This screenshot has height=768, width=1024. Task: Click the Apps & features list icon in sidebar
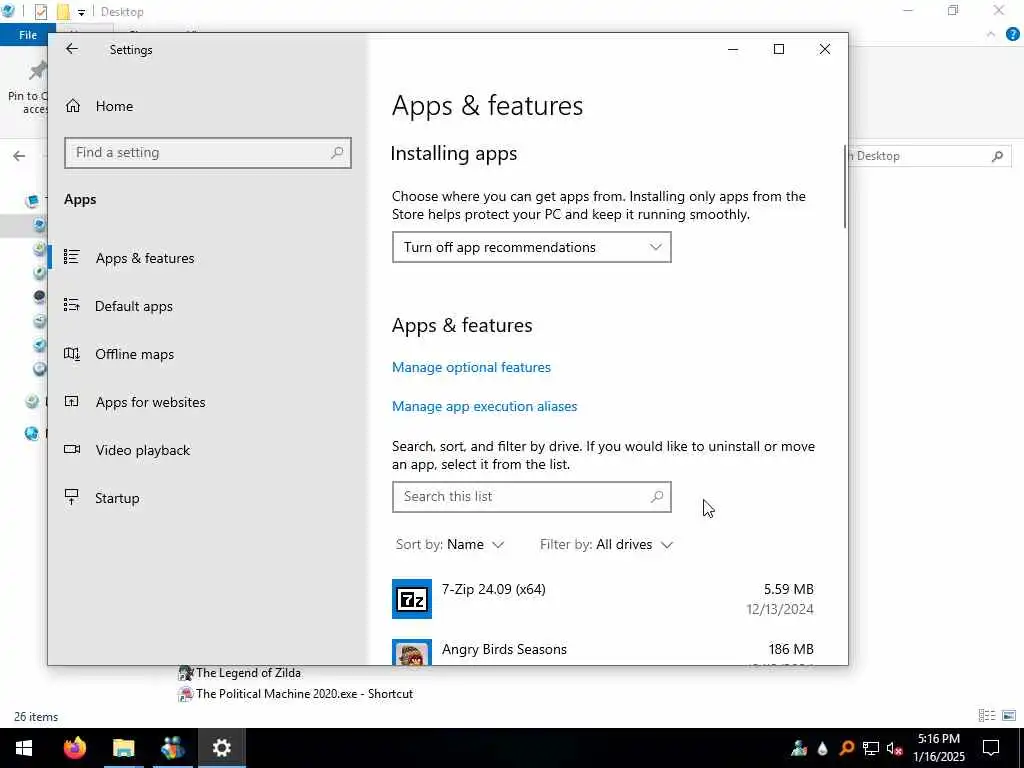(72, 257)
